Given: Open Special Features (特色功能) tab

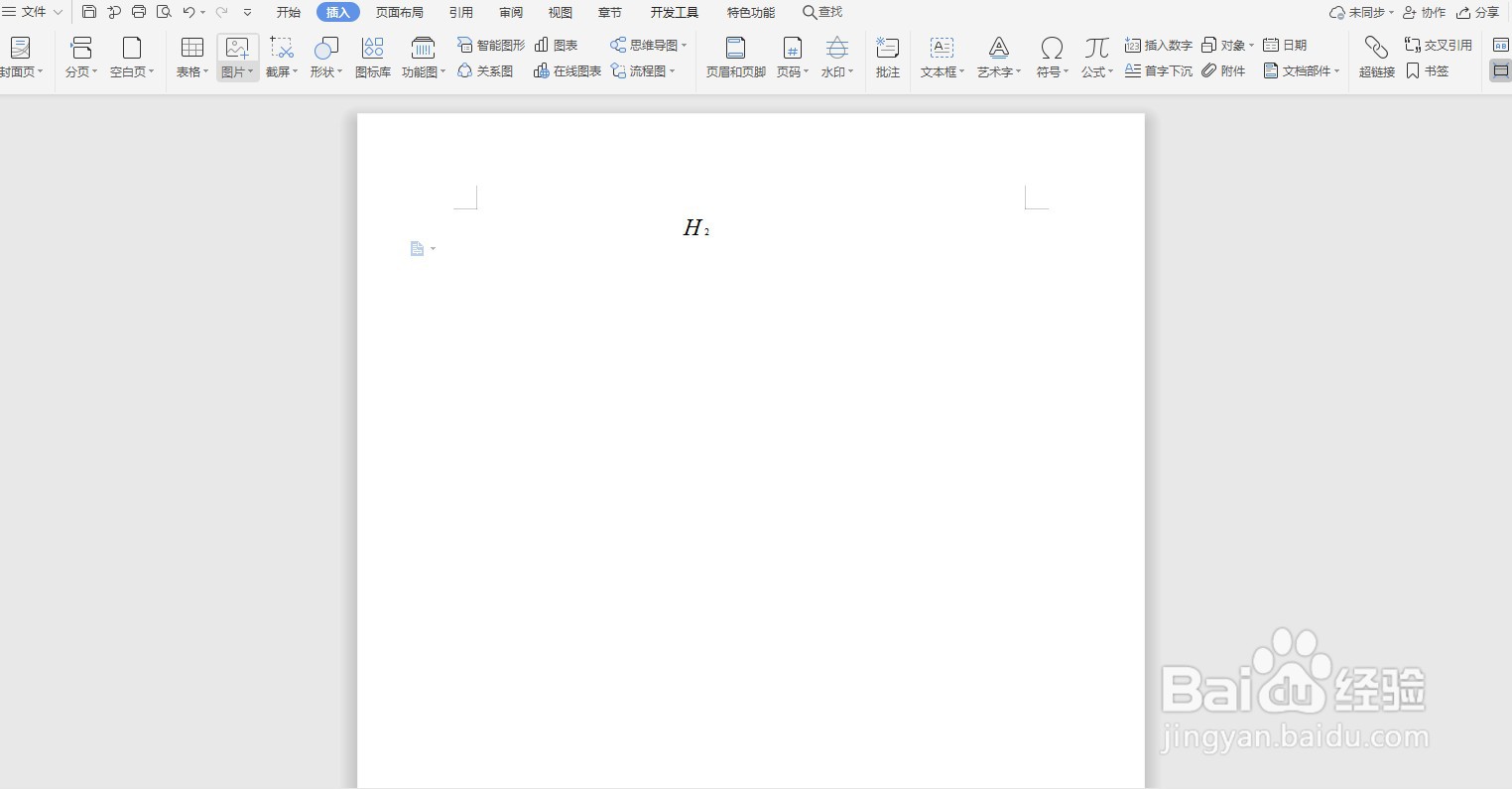Looking at the screenshot, I should coord(751,12).
